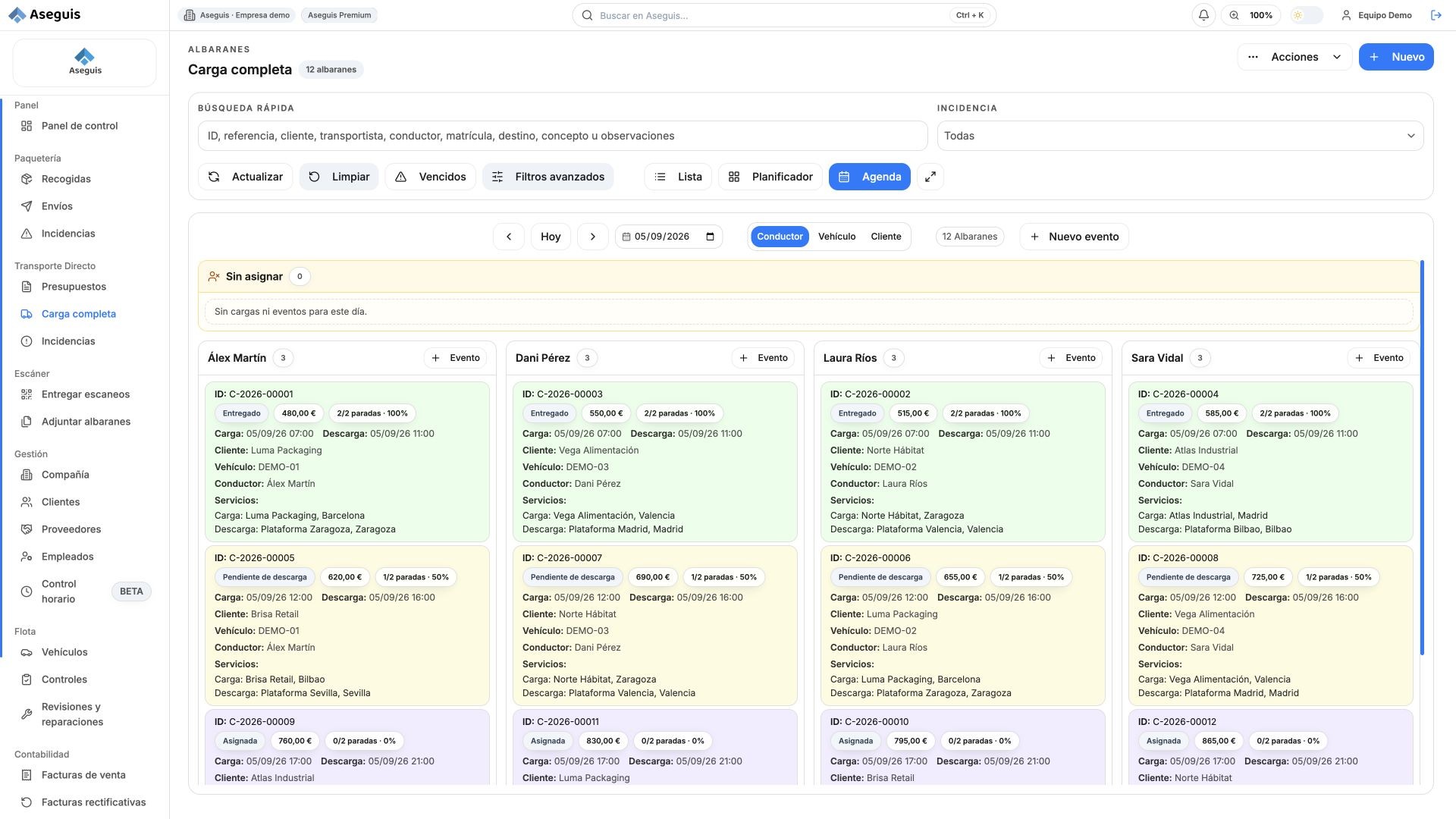Open notifications bell icon

pyautogui.click(x=1203, y=15)
